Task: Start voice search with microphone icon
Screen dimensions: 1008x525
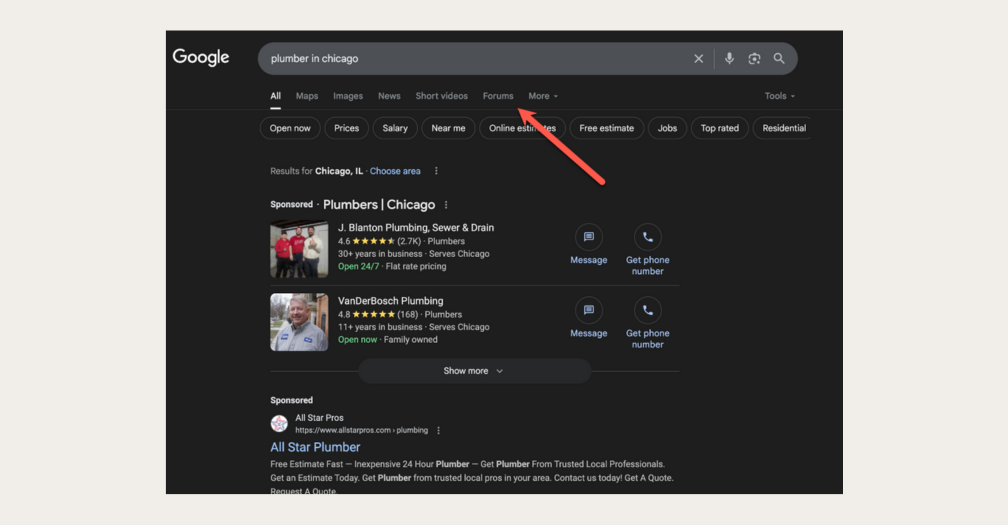Action: point(729,59)
